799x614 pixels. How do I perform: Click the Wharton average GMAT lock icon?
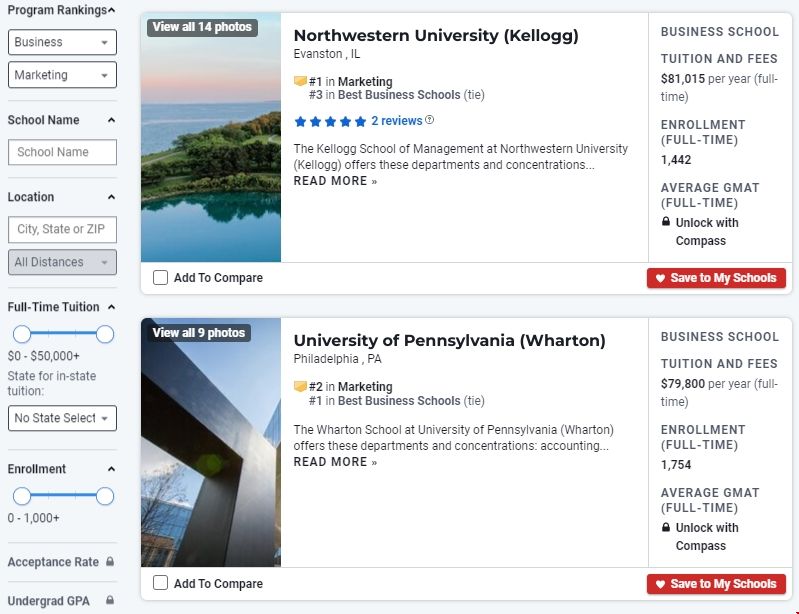point(666,527)
